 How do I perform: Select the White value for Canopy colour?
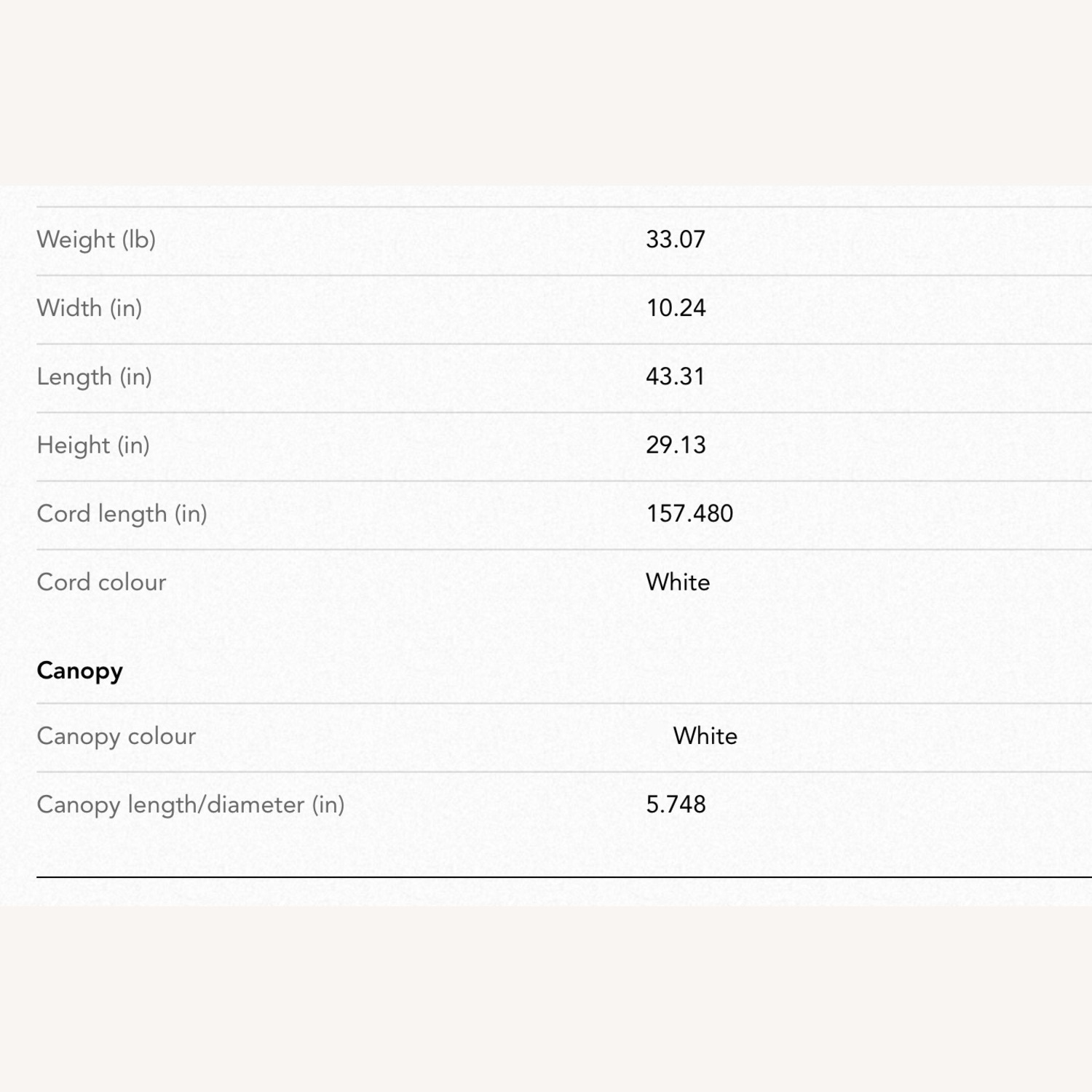[x=705, y=736]
